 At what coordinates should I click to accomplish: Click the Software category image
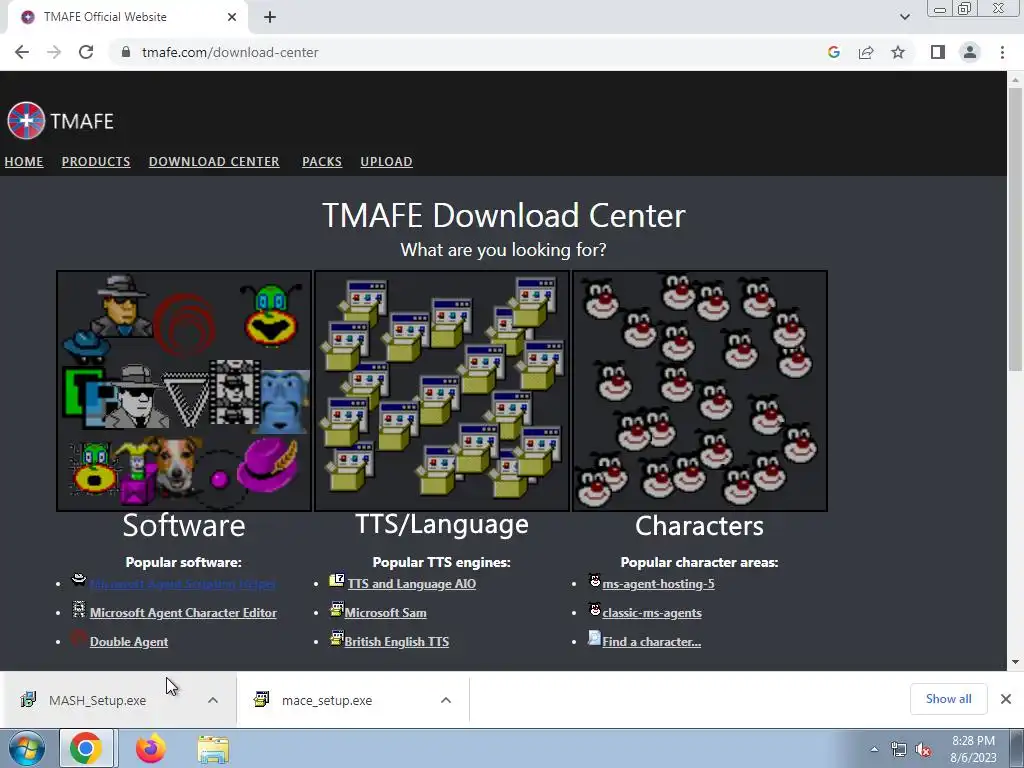[184, 391]
